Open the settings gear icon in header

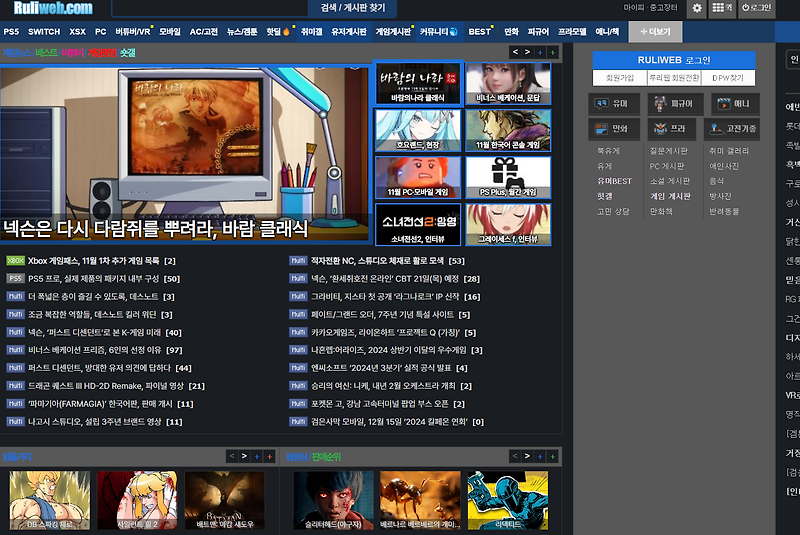[697, 8]
